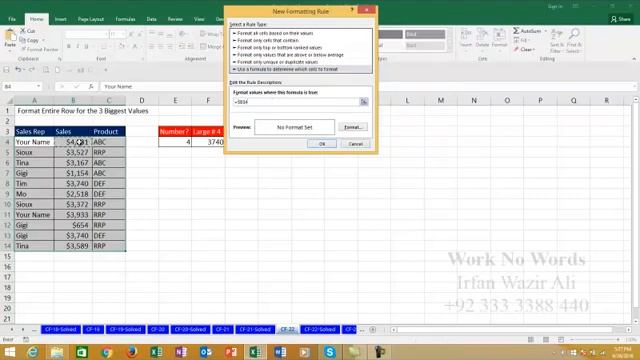Viewport: 640px width, 360px height.
Task: Click the Windows Start button
Action: (9, 352)
